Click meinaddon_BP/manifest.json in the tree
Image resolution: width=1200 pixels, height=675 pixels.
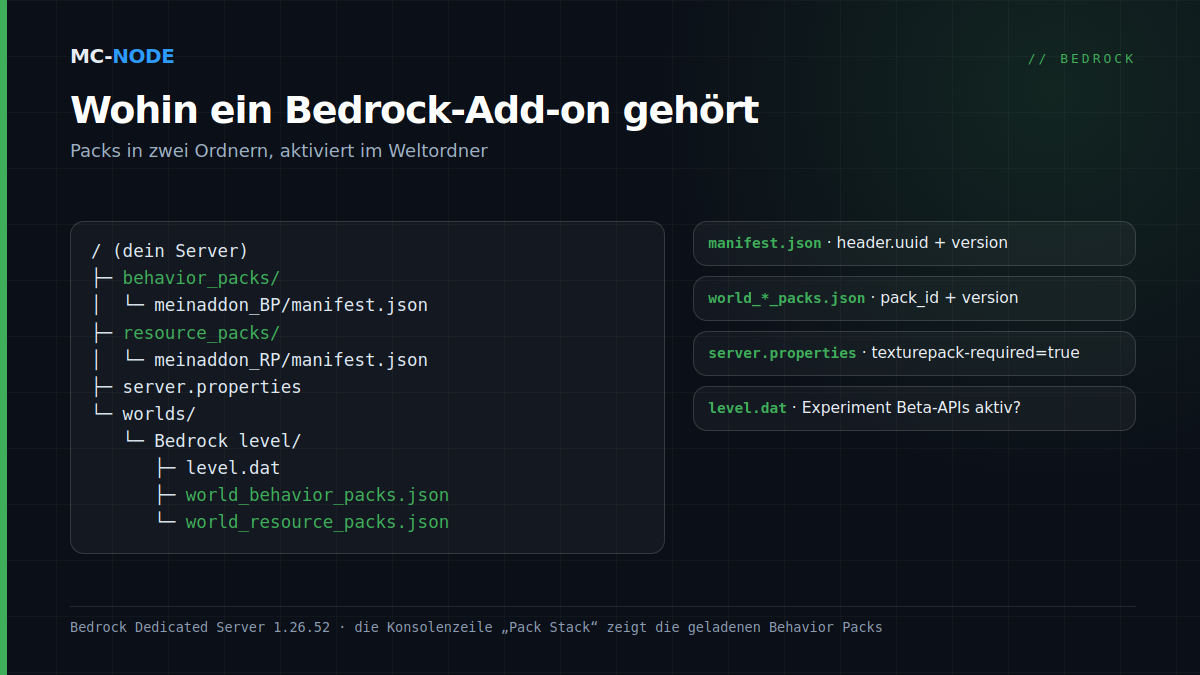291,305
